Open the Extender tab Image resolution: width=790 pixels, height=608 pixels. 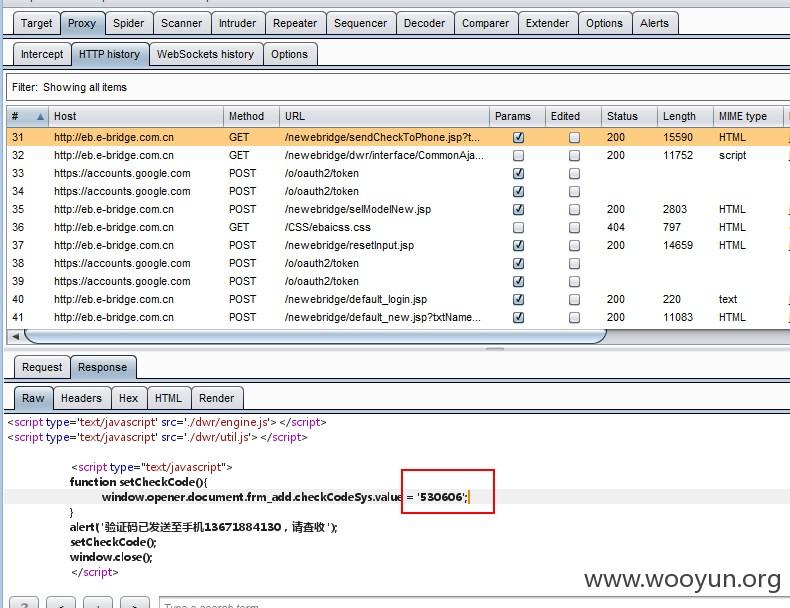pyautogui.click(x=547, y=23)
